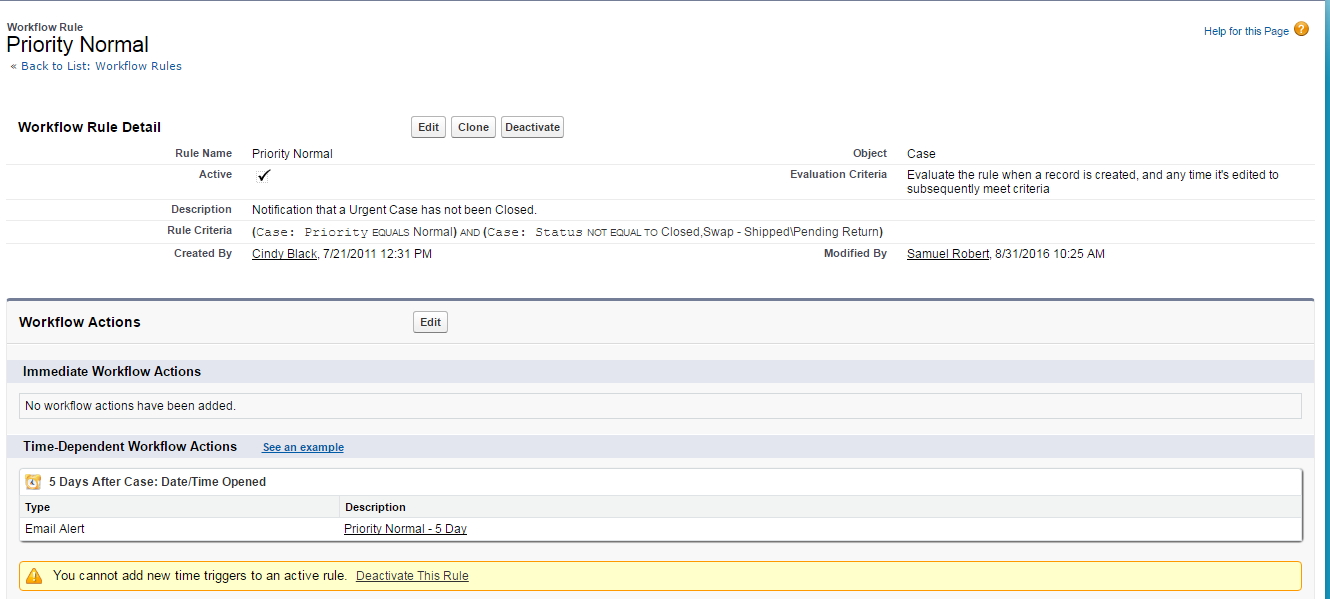Click the Description column header in actions table
Screen dimensions: 1330x599
(375, 507)
